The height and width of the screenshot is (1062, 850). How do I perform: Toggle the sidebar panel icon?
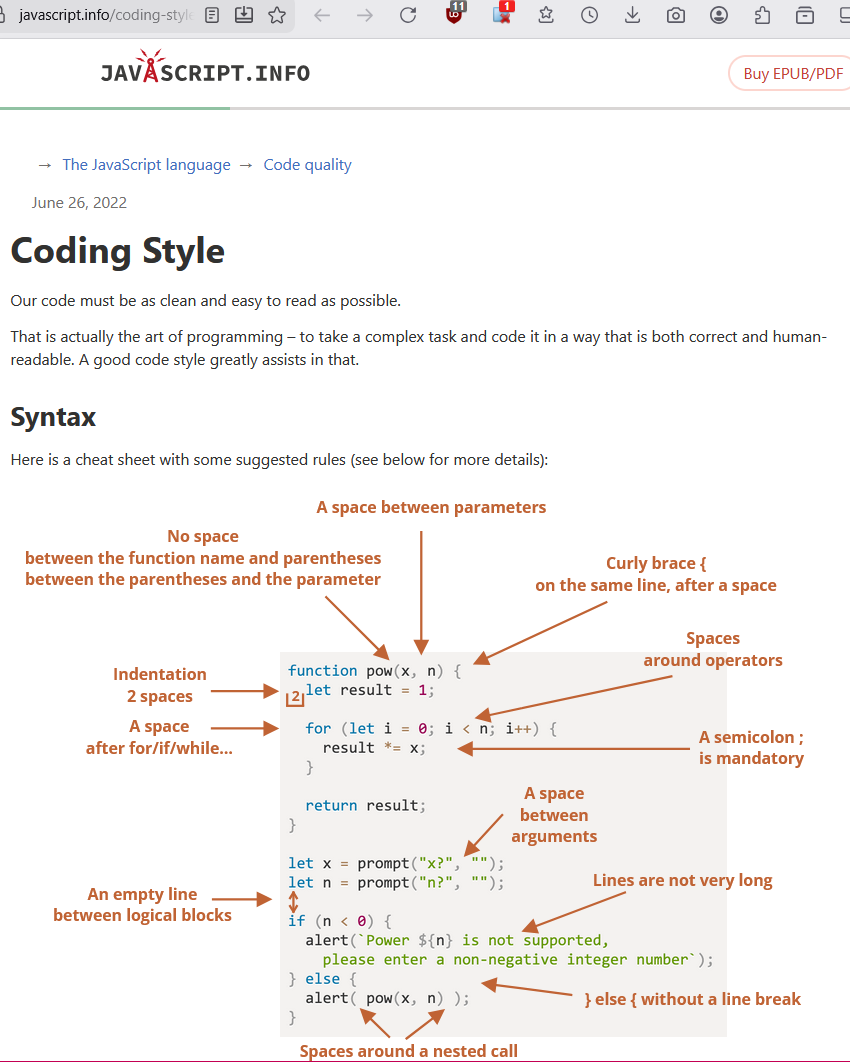coord(845,16)
